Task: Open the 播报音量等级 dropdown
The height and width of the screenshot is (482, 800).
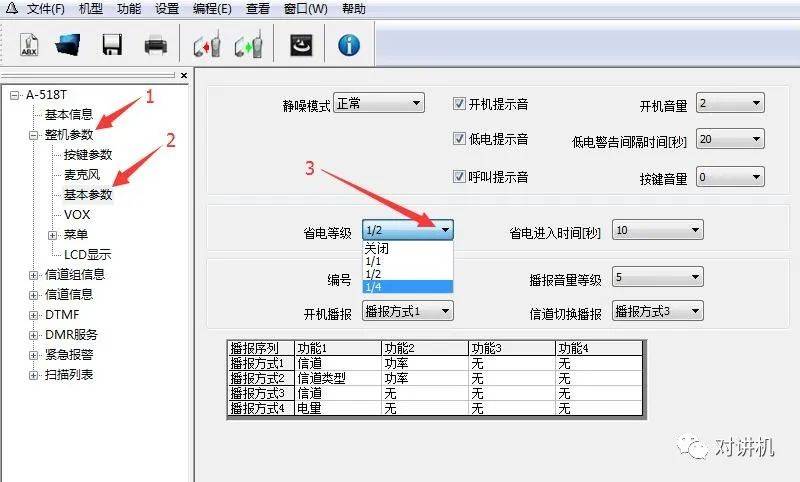Action: click(x=658, y=277)
